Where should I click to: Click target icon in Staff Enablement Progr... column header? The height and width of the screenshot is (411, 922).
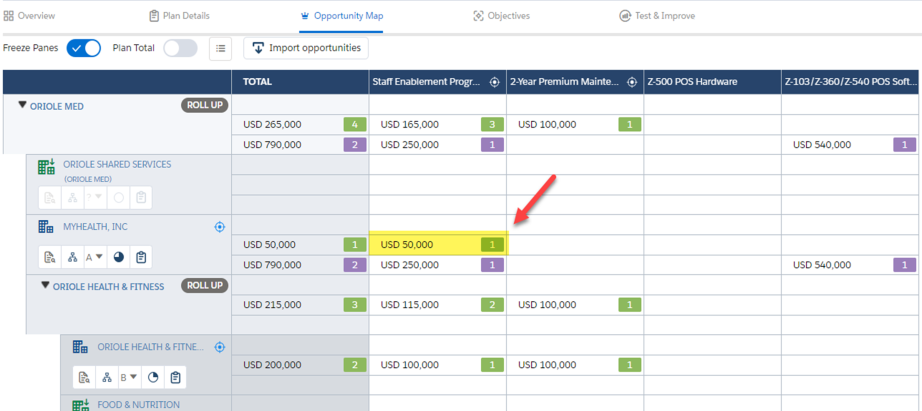coord(495,82)
